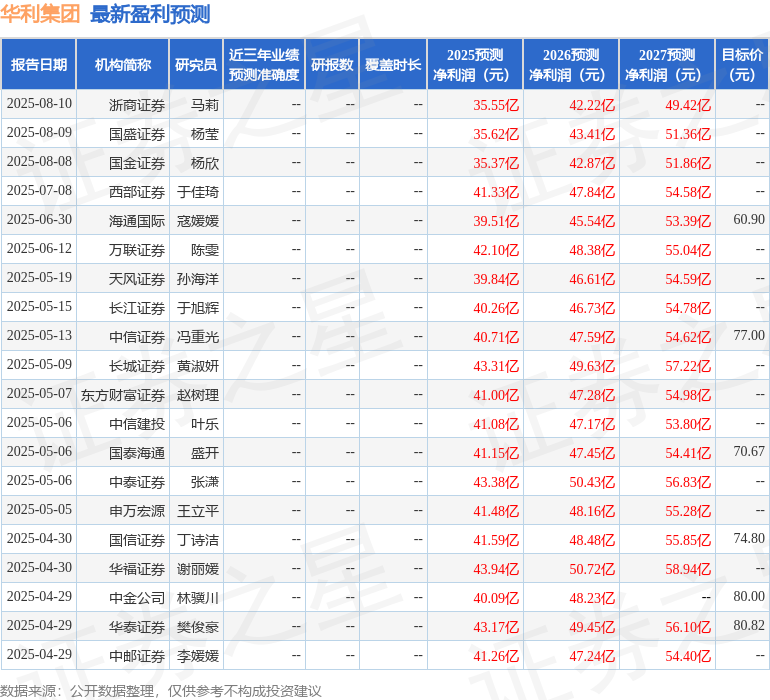This screenshot has height=700, width=770.
Task: Select the 80.82 target price cell
Action: tap(748, 626)
